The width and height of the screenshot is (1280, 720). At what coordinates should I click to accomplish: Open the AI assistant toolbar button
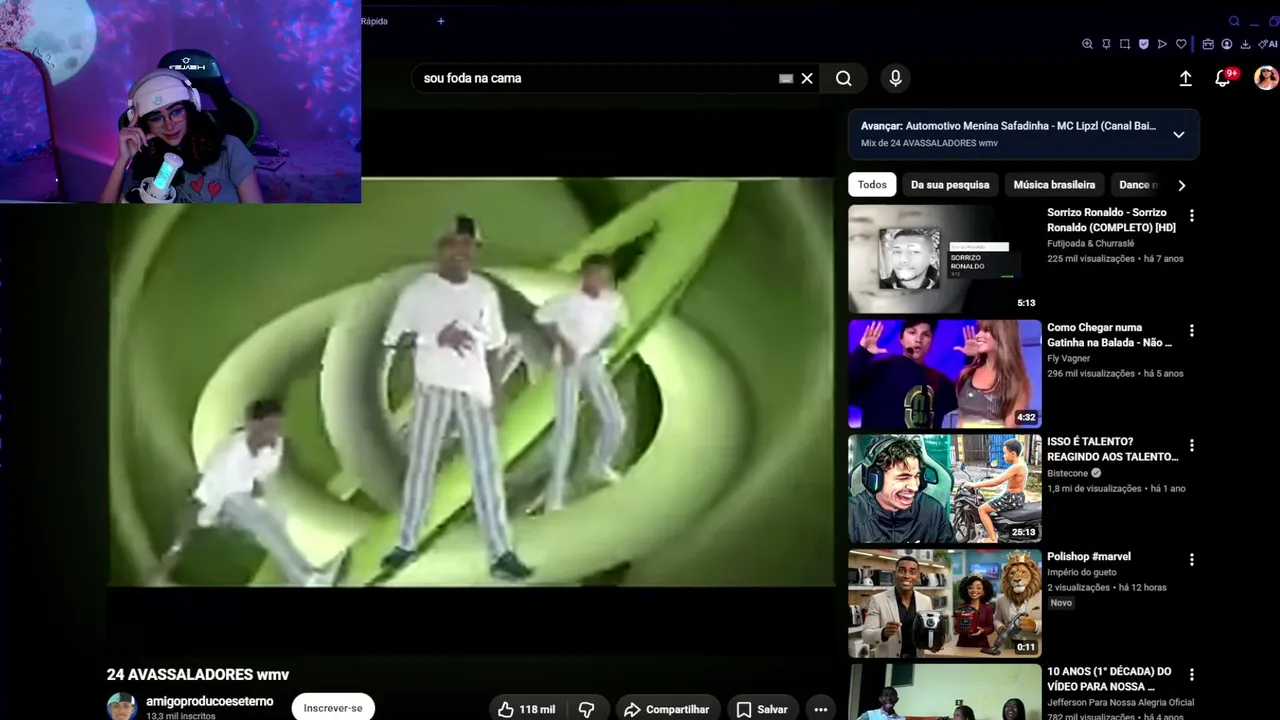pyautogui.click(x=1268, y=44)
